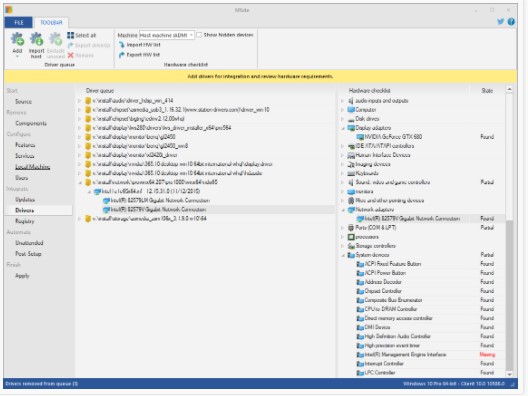This screenshot has width=528, height=396.
Task: Collapse the network prowinx64 driver folder
Action: (80, 183)
